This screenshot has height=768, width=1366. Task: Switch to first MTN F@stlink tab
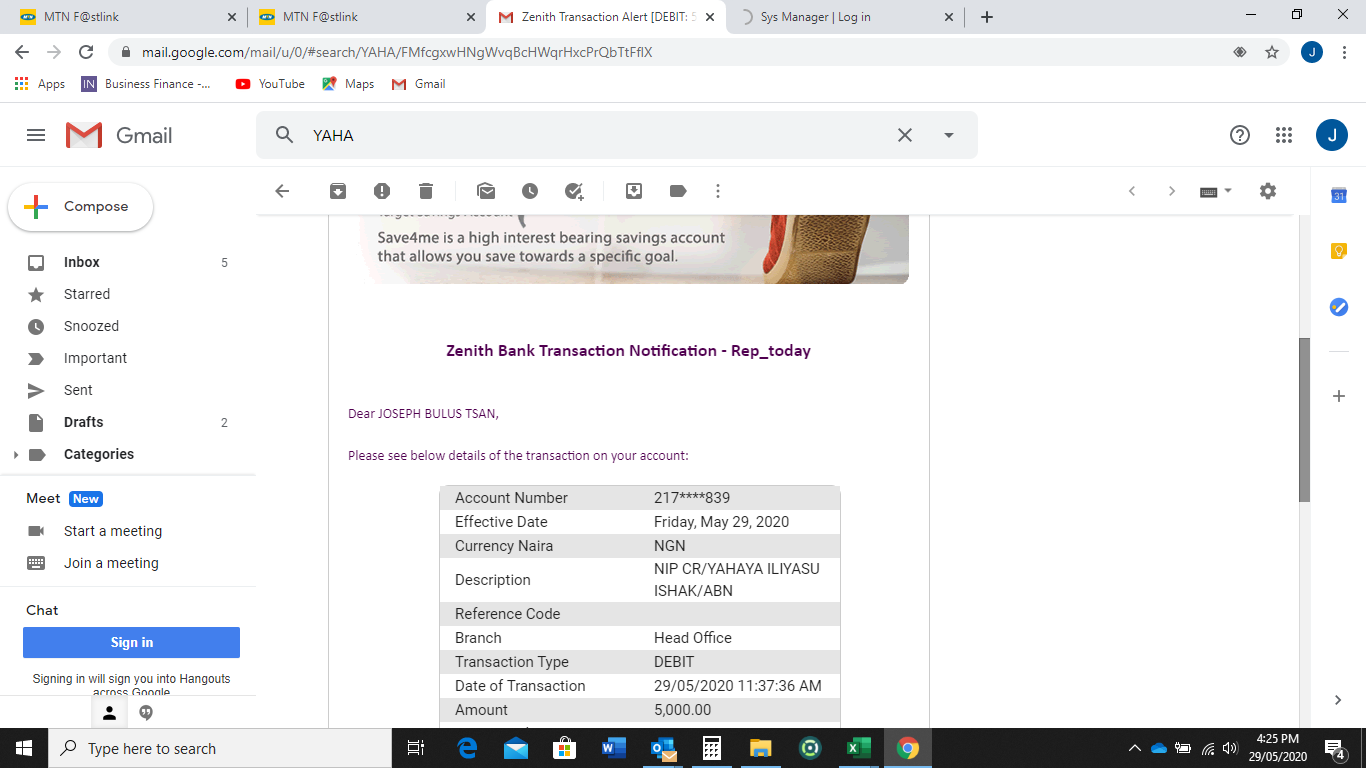[x=127, y=17]
